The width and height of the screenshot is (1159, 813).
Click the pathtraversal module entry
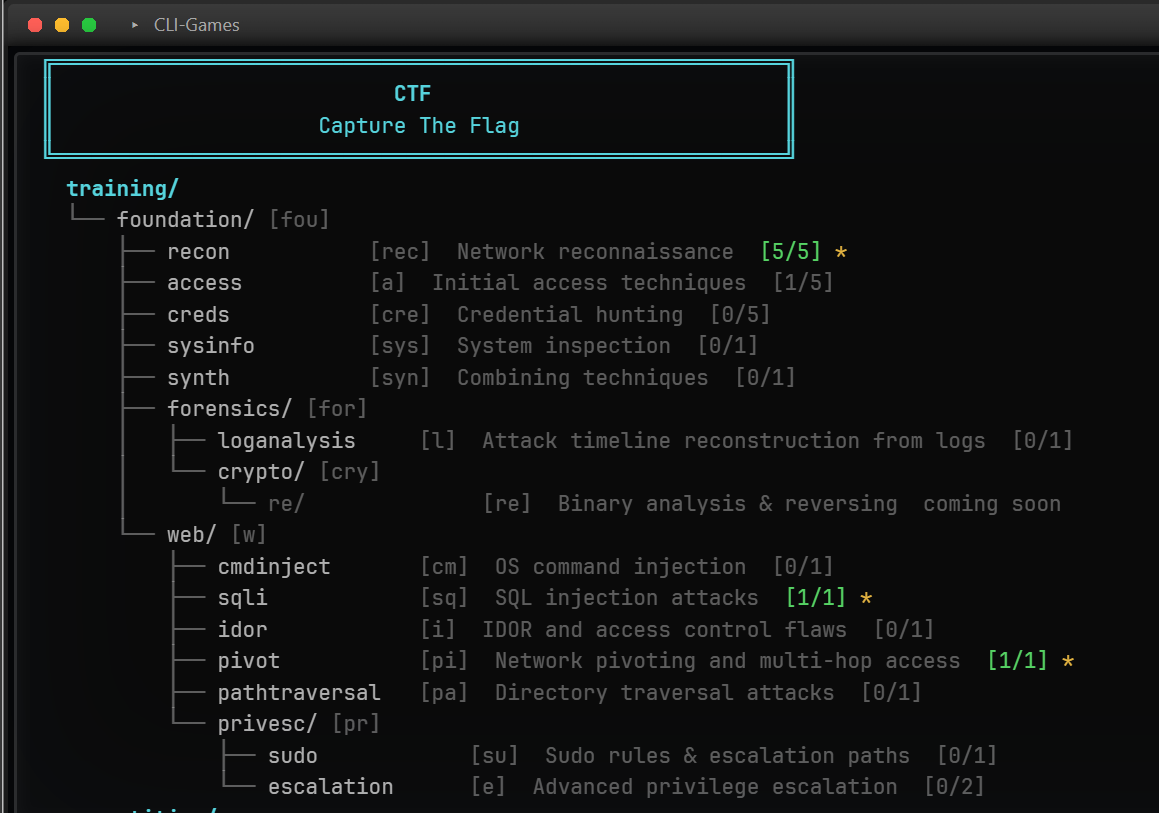pyautogui.click(x=299, y=692)
